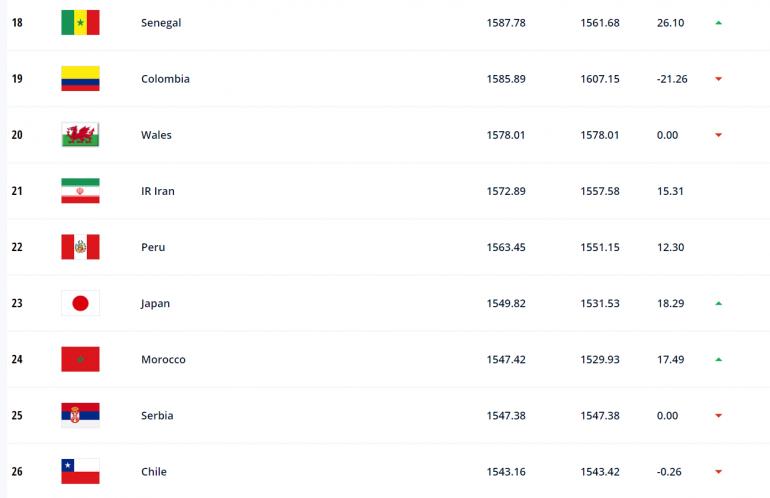
Task: Select the Wales dragon flag
Action: click(x=80, y=135)
